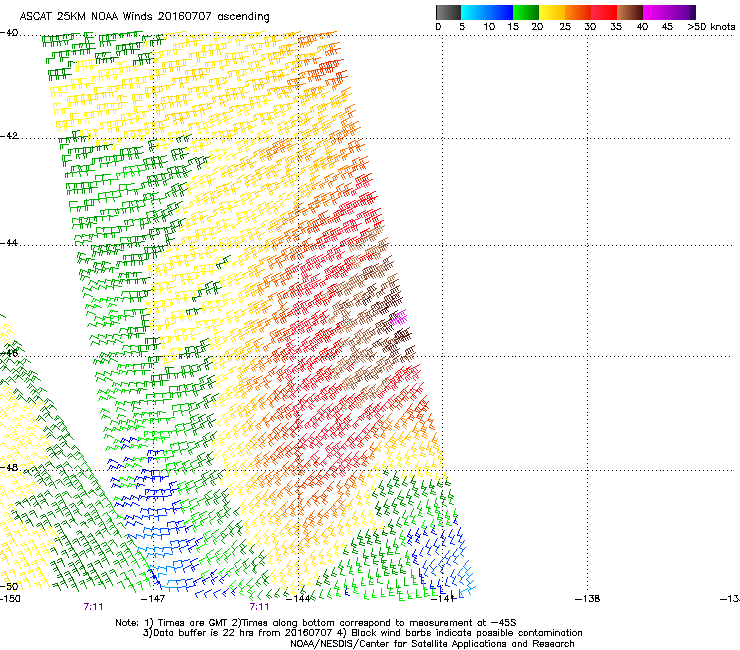Click the longitude axis label '-147'
Screen dimensions: 740x650
[153, 599]
